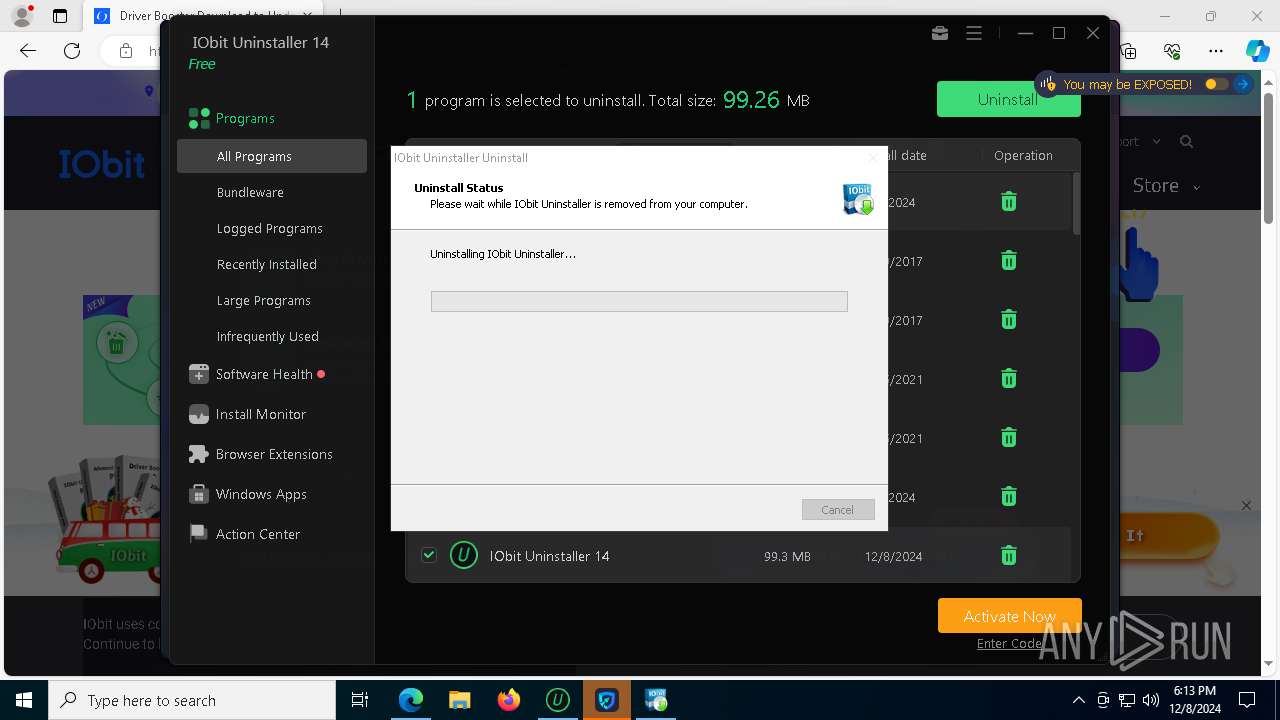Image resolution: width=1280 pixels, height=720 pixels.
Task: Click the trash icon for the second 2017 row
Action: (1009, 320)
